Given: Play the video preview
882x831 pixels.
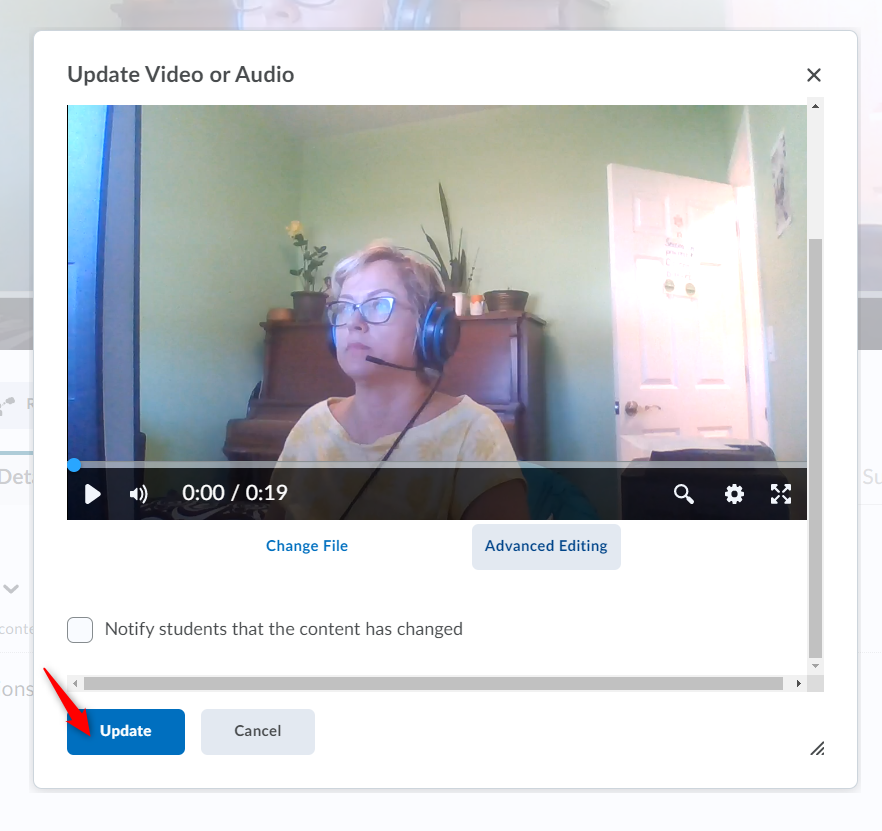Looking at the screenshot, I should coord(92,493).
